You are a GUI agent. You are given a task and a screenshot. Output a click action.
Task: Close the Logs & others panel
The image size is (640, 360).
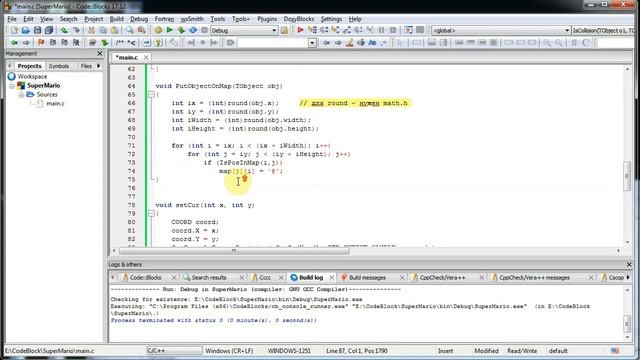[x=629, y=264]
